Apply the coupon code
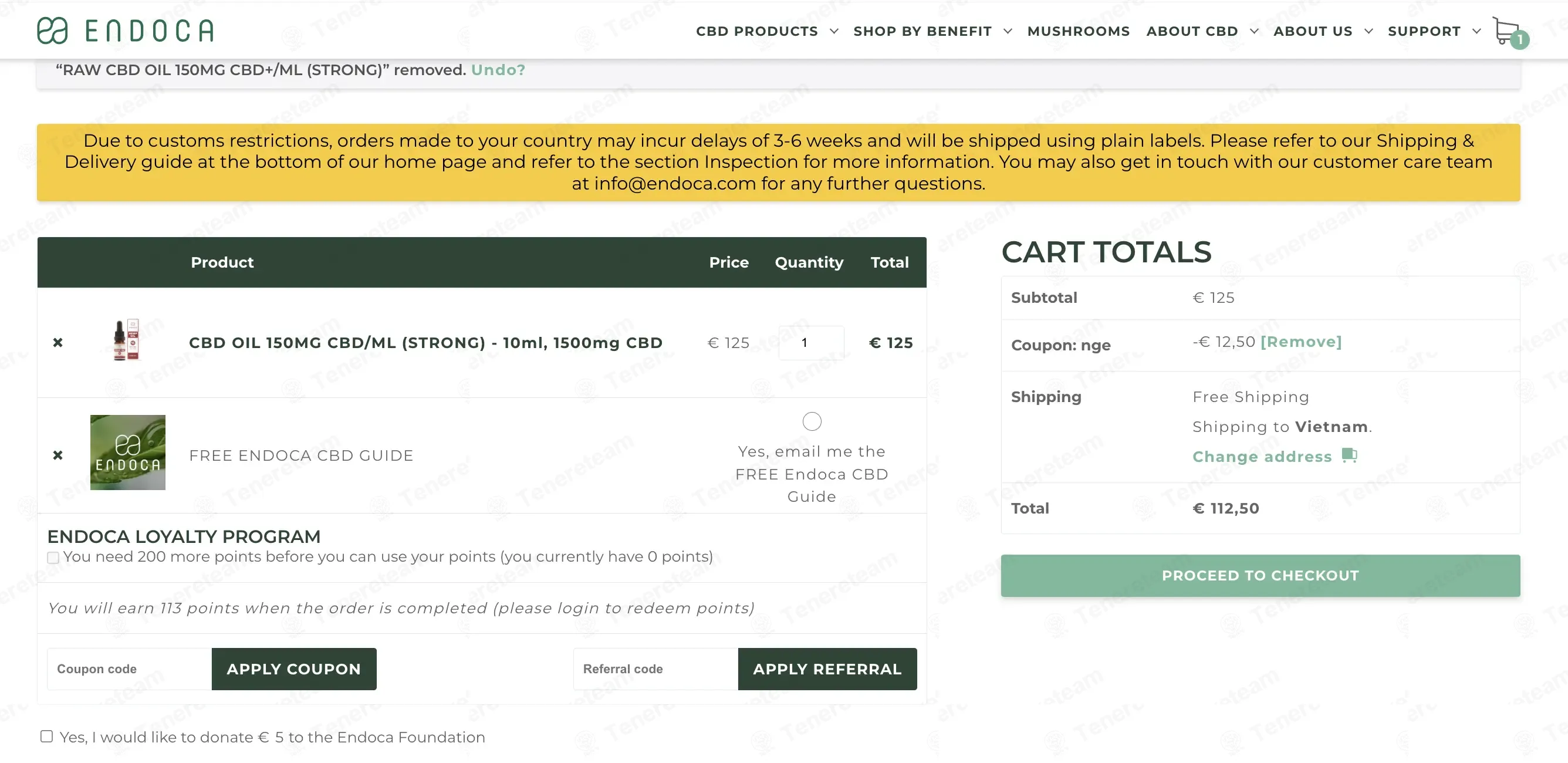 click(x=294, y=669)
